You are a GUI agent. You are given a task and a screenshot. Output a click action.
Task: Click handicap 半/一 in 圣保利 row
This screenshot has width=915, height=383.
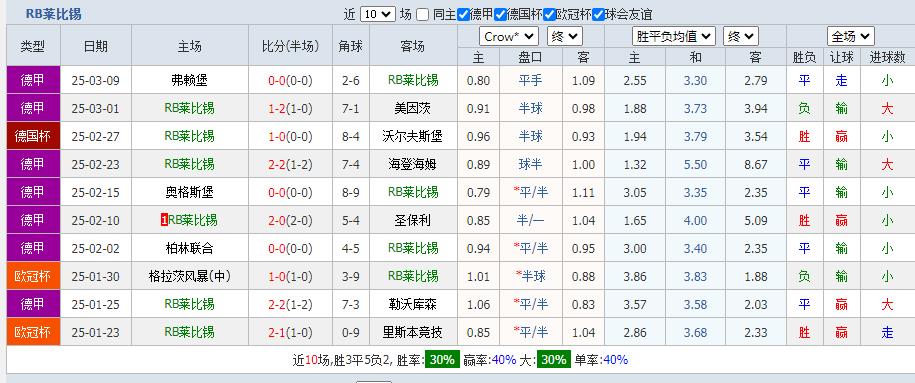530,220
